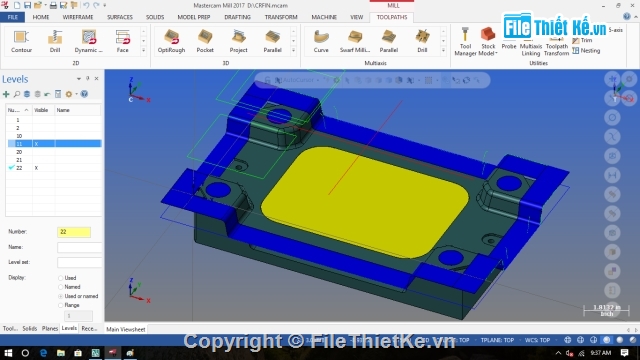Open Levels panel help icon
Viewport: 640px width, 360px height.
point(84,94)
